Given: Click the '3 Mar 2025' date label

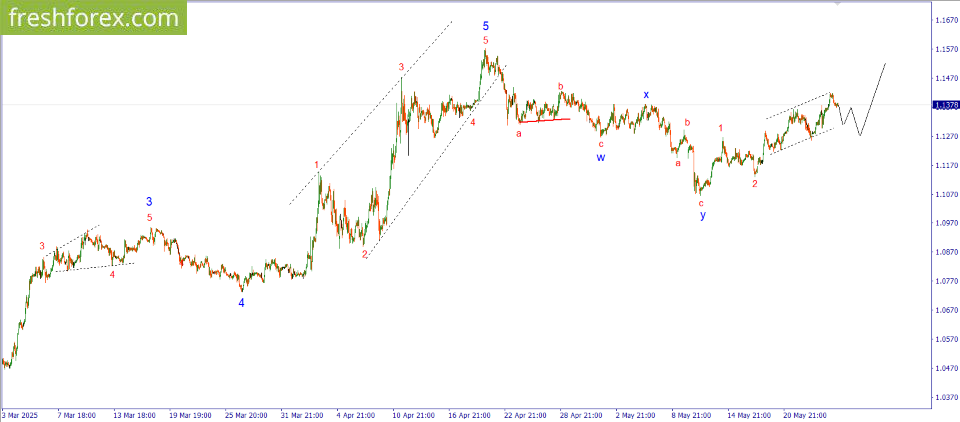Looking at the screenshot, I should 20,415.
